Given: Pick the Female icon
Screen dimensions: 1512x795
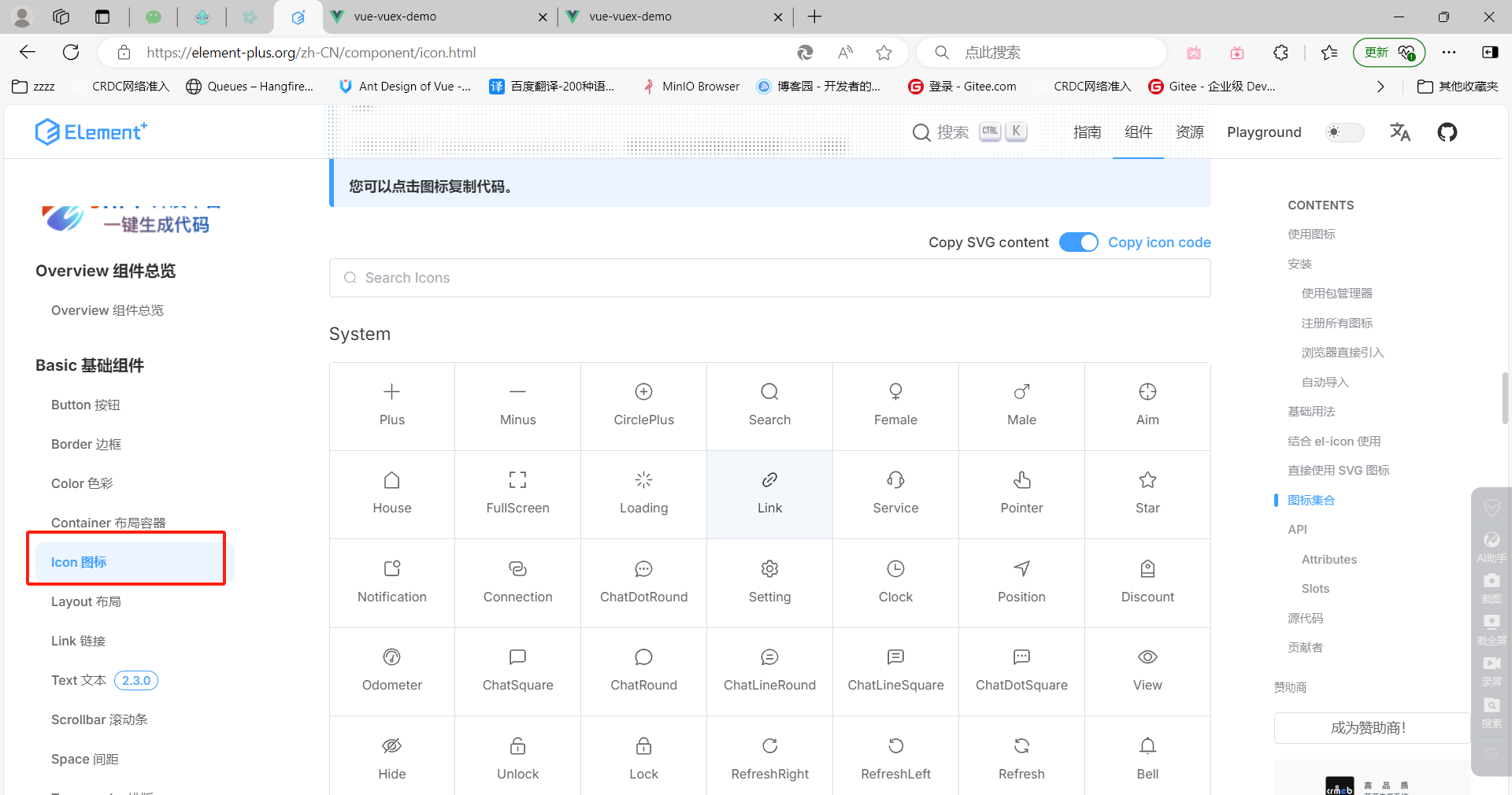Looking at the screenshot, I should [895, 406].
